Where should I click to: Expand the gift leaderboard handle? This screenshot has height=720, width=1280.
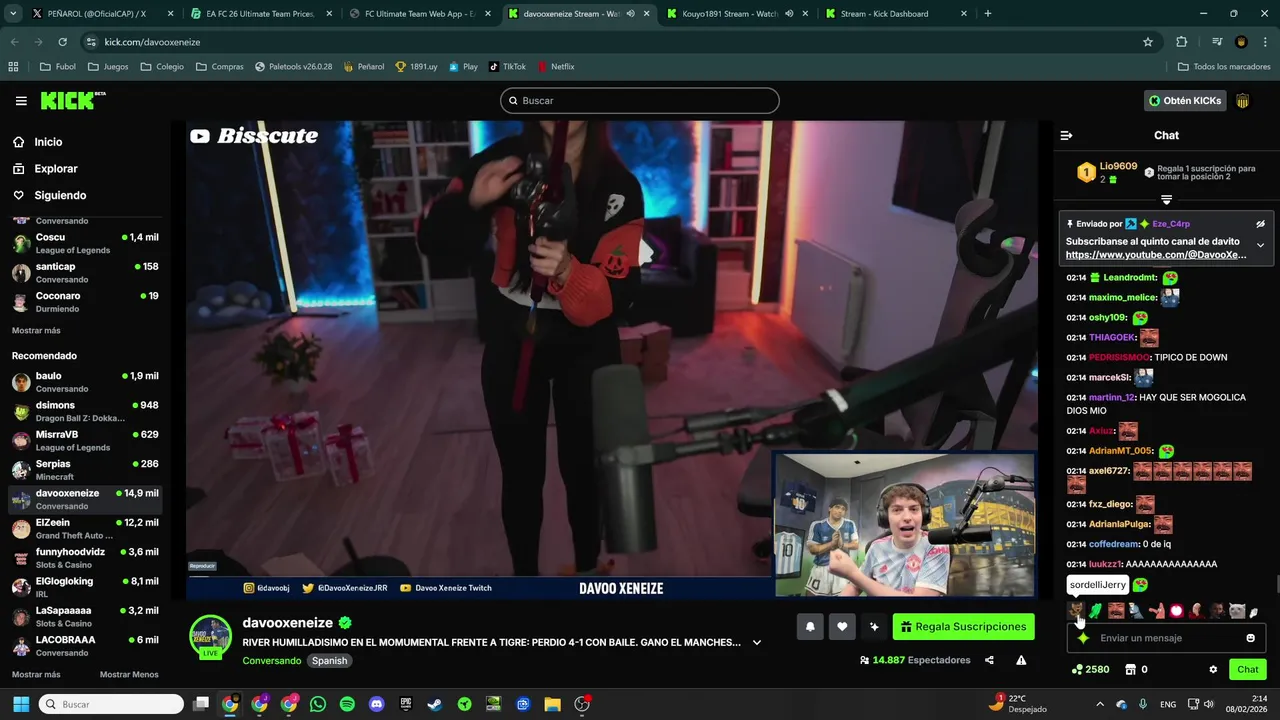click(x=1166, y=200)
